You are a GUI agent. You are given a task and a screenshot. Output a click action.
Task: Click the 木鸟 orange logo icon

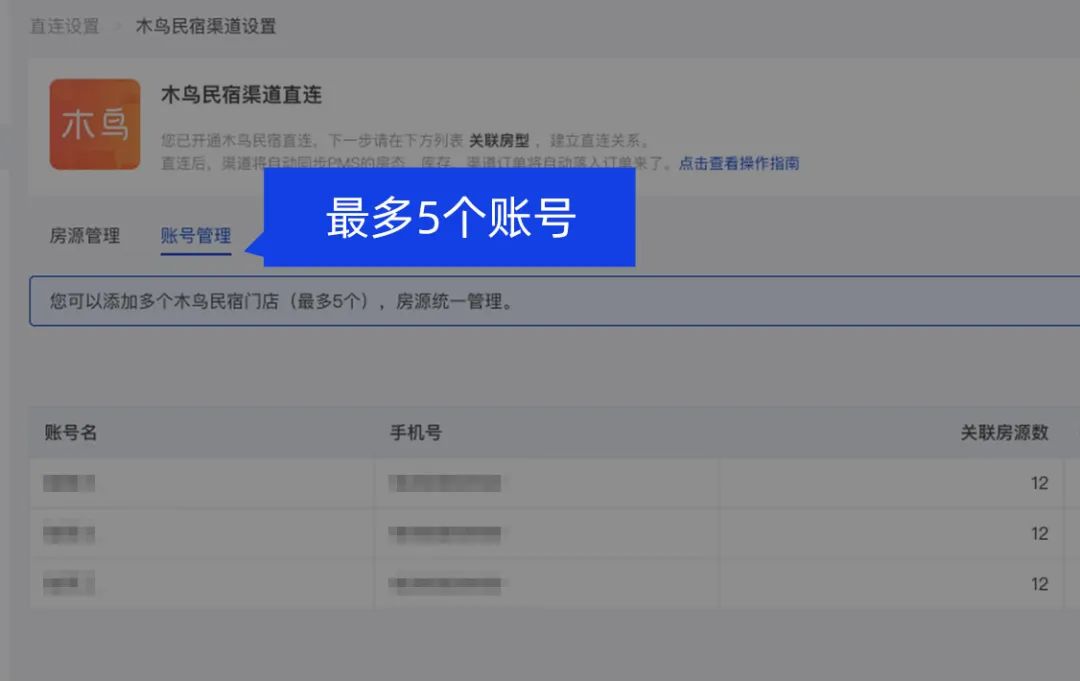point(95,124)
